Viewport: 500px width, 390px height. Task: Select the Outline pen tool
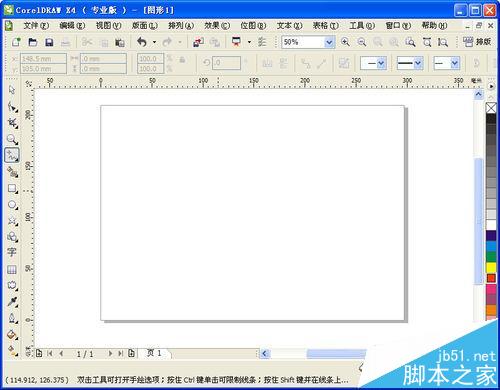[x=12, y=318]
